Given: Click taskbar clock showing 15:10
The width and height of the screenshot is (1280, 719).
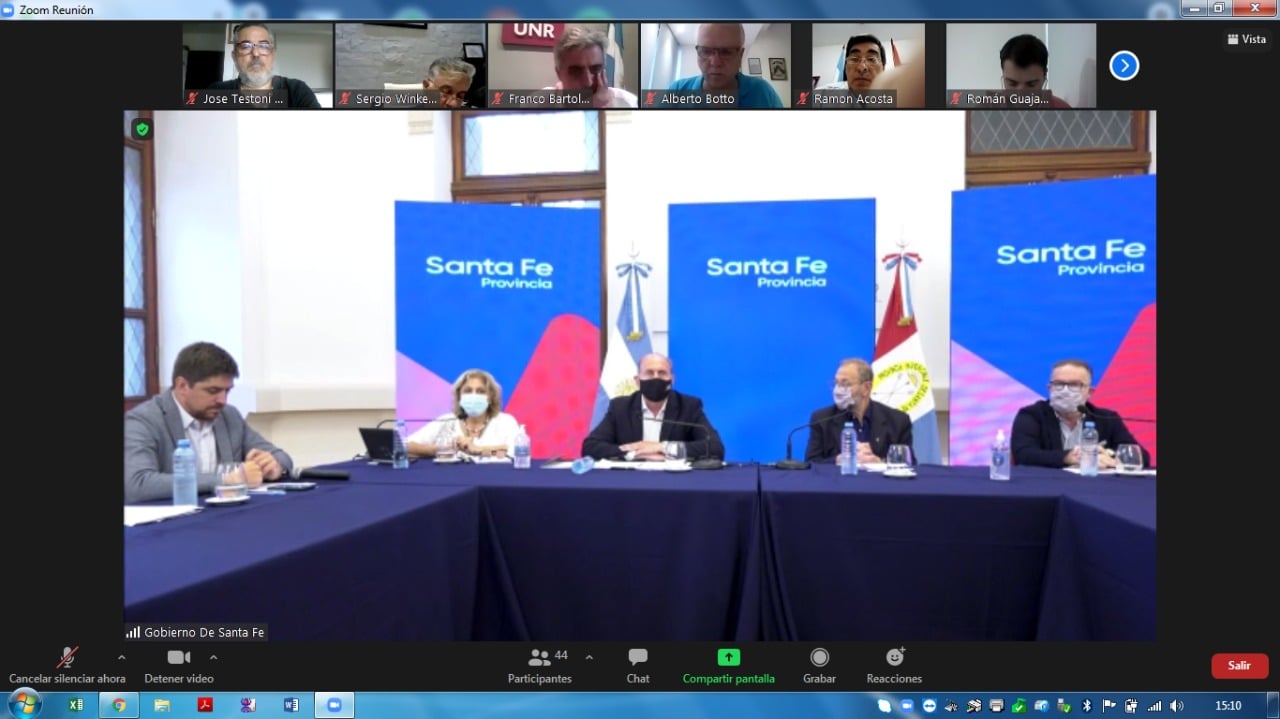Looking at the screenshot, I should click(1228, 706).
